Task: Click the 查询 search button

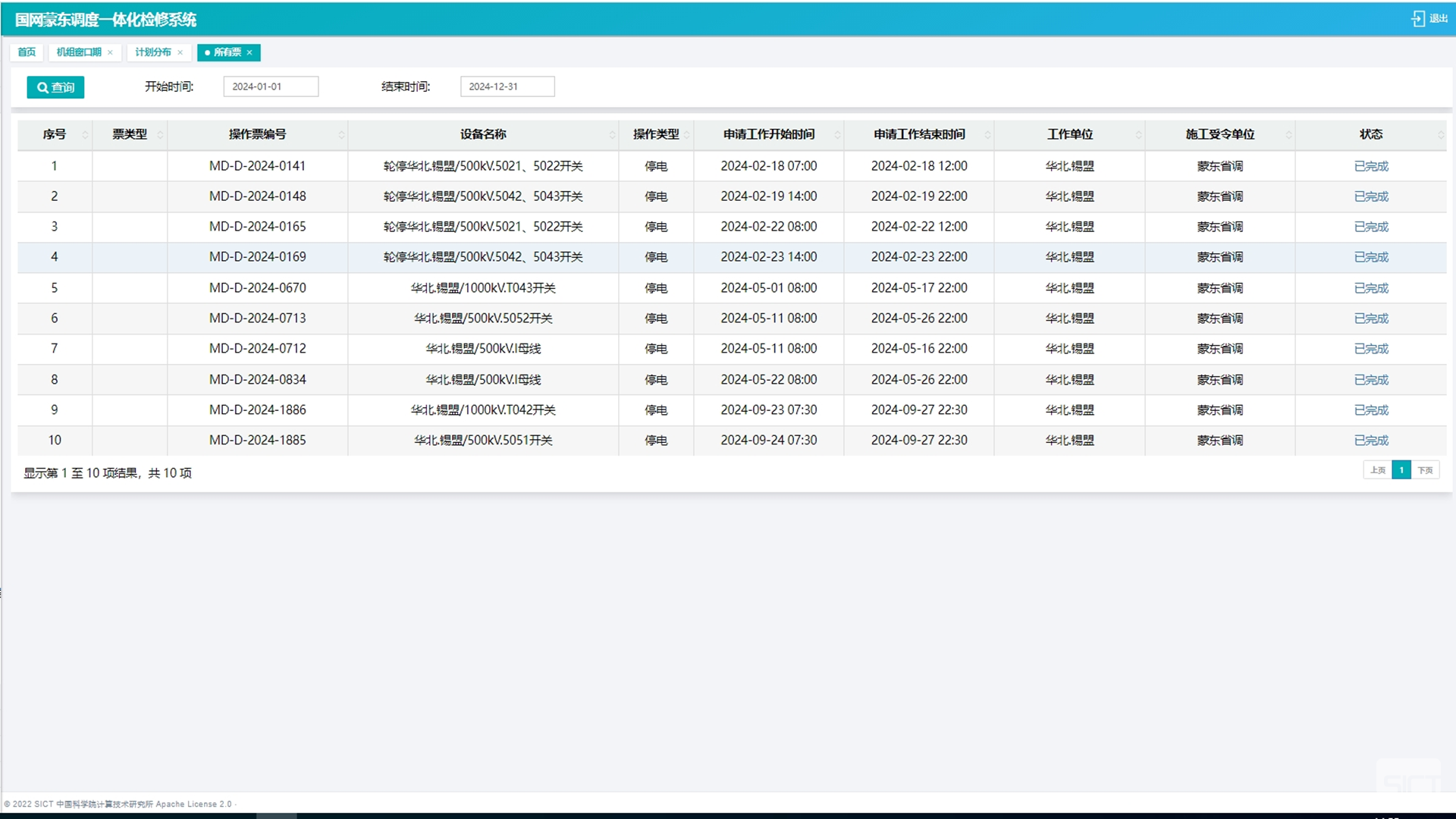Action: [55, 87]
